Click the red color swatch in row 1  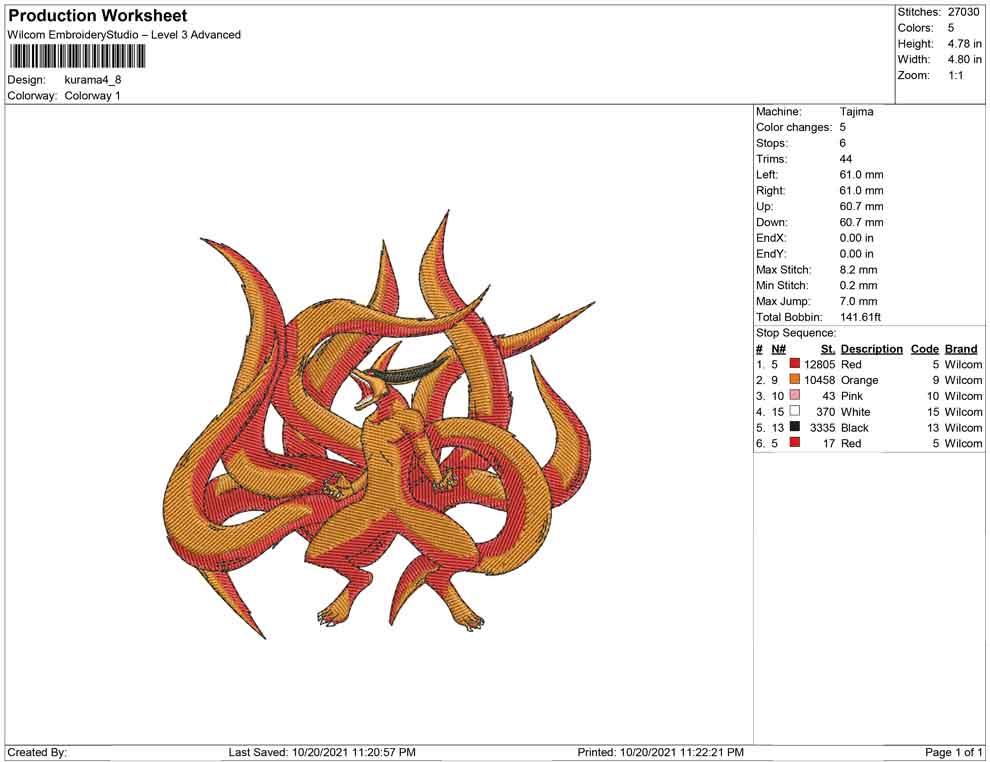794,364
